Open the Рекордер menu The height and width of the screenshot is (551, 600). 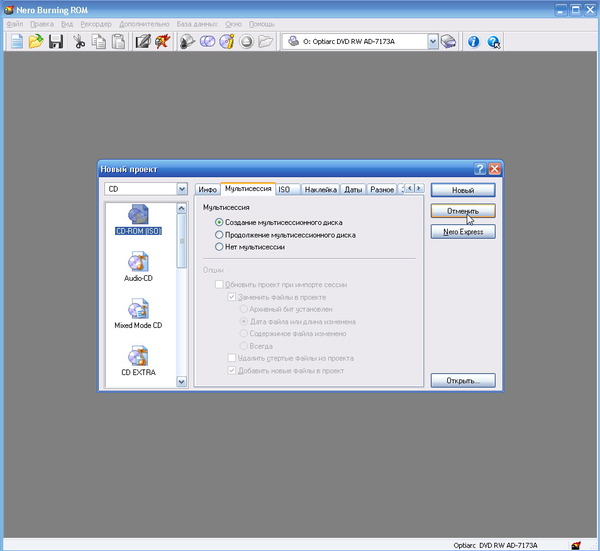click(96, 24)
